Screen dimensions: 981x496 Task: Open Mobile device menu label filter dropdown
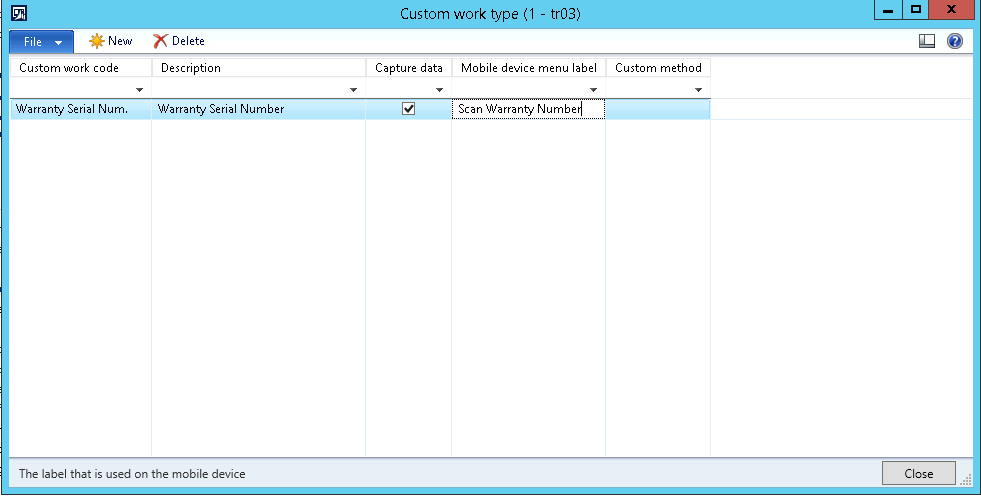[x=593, y=90]
